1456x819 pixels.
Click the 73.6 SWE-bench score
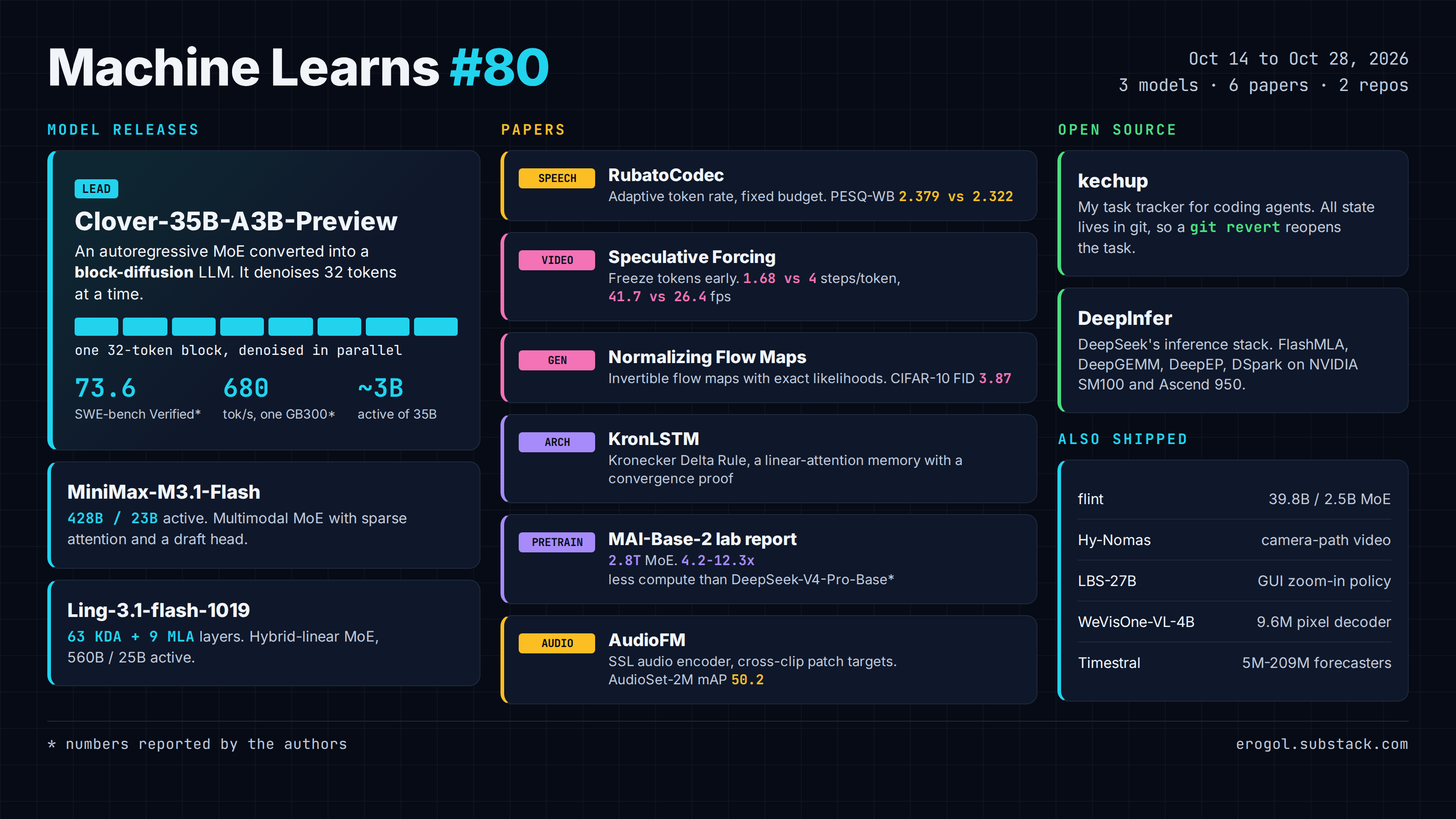[x=105, y=388]
